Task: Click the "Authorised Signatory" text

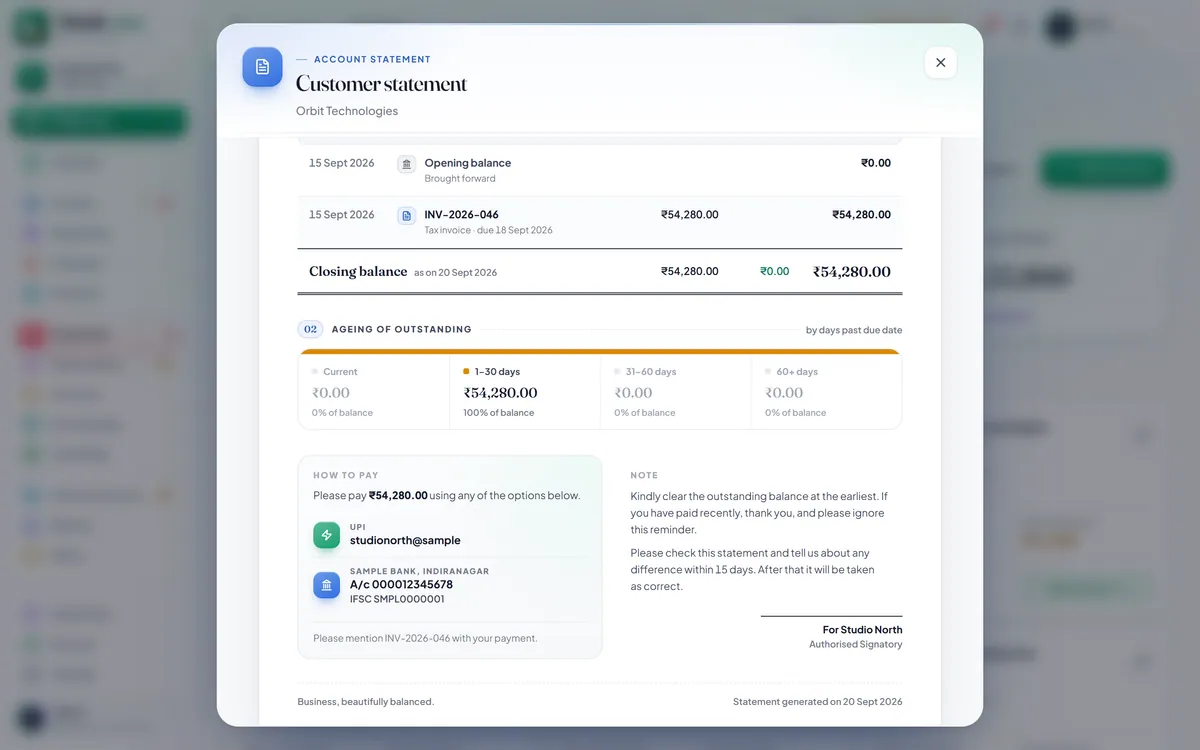Action: [x=856, y=645]
